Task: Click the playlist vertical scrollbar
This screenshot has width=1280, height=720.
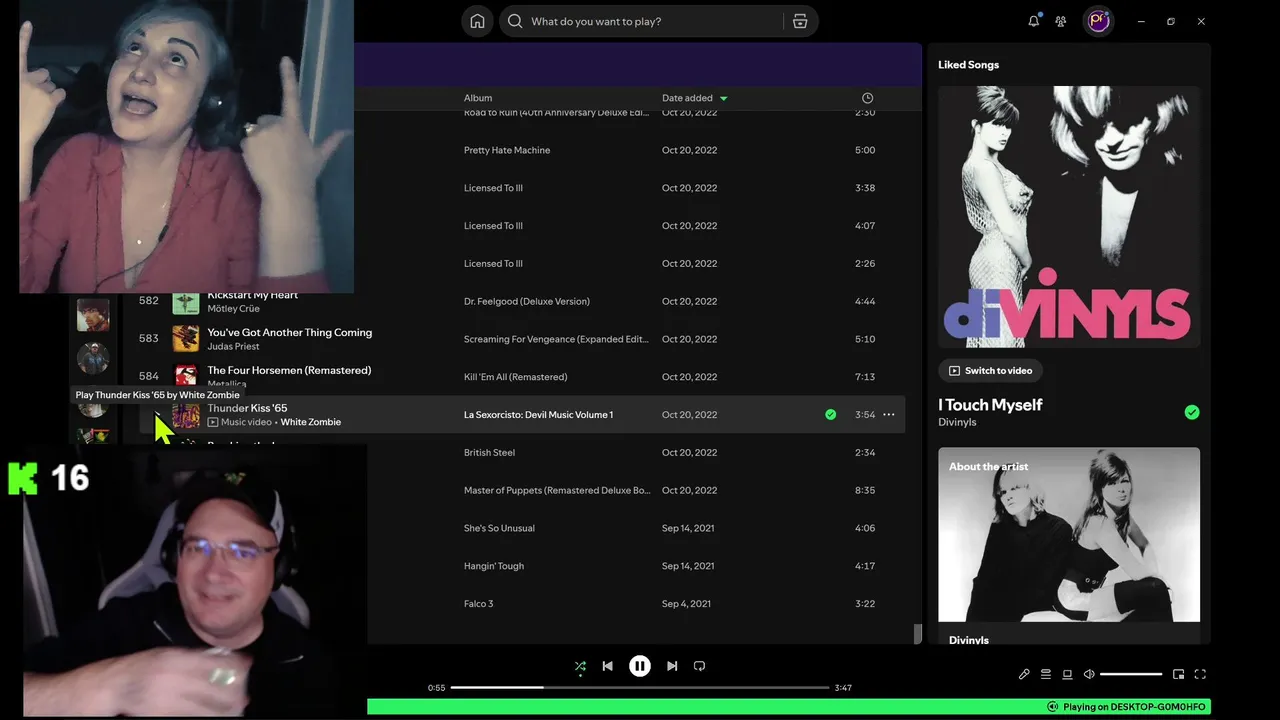Action: [917, 634]
